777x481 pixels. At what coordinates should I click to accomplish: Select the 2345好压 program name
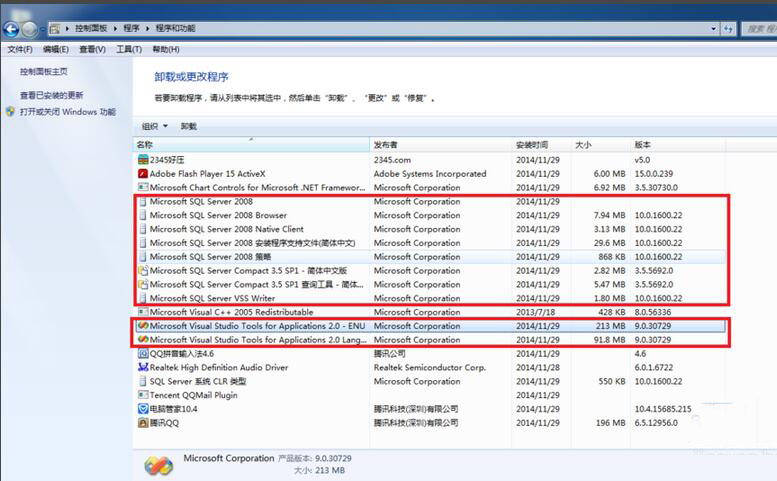pos(167,160)
